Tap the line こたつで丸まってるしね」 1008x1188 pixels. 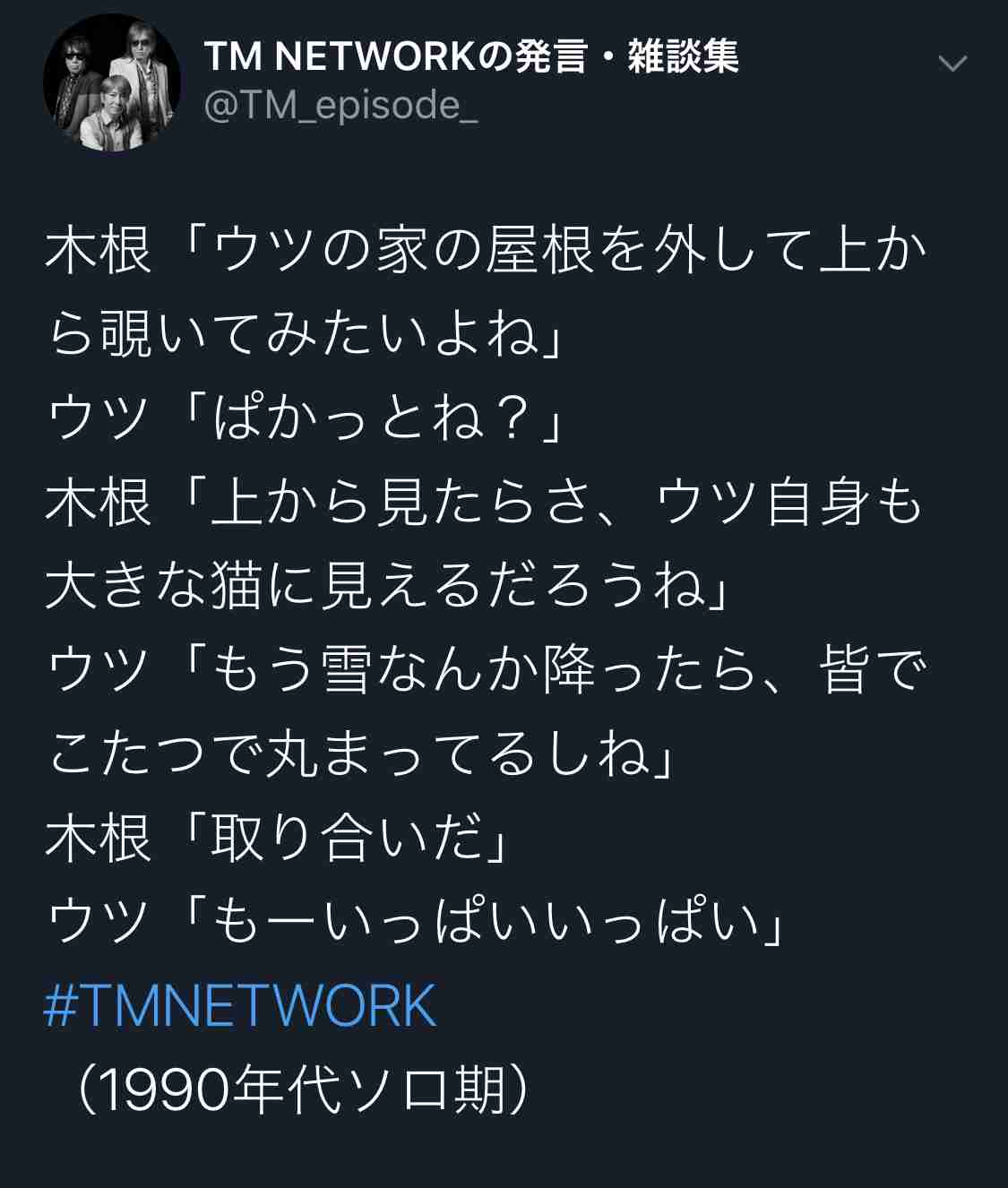pyautogui.click(x=359, y=753)
